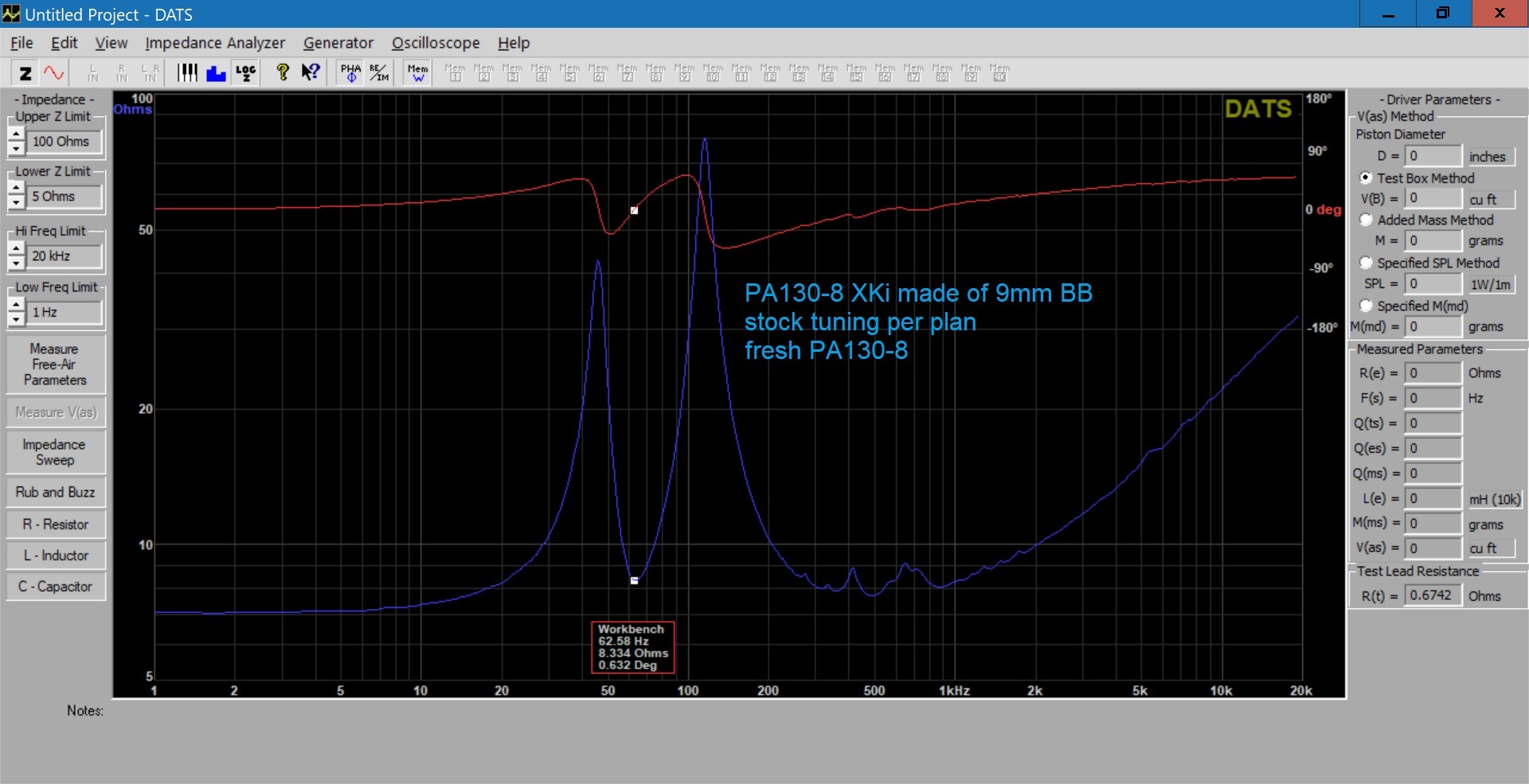1529x784 pixels.
Task: Toggle the RE/IM display icon
Action: (x=379, y=73)
